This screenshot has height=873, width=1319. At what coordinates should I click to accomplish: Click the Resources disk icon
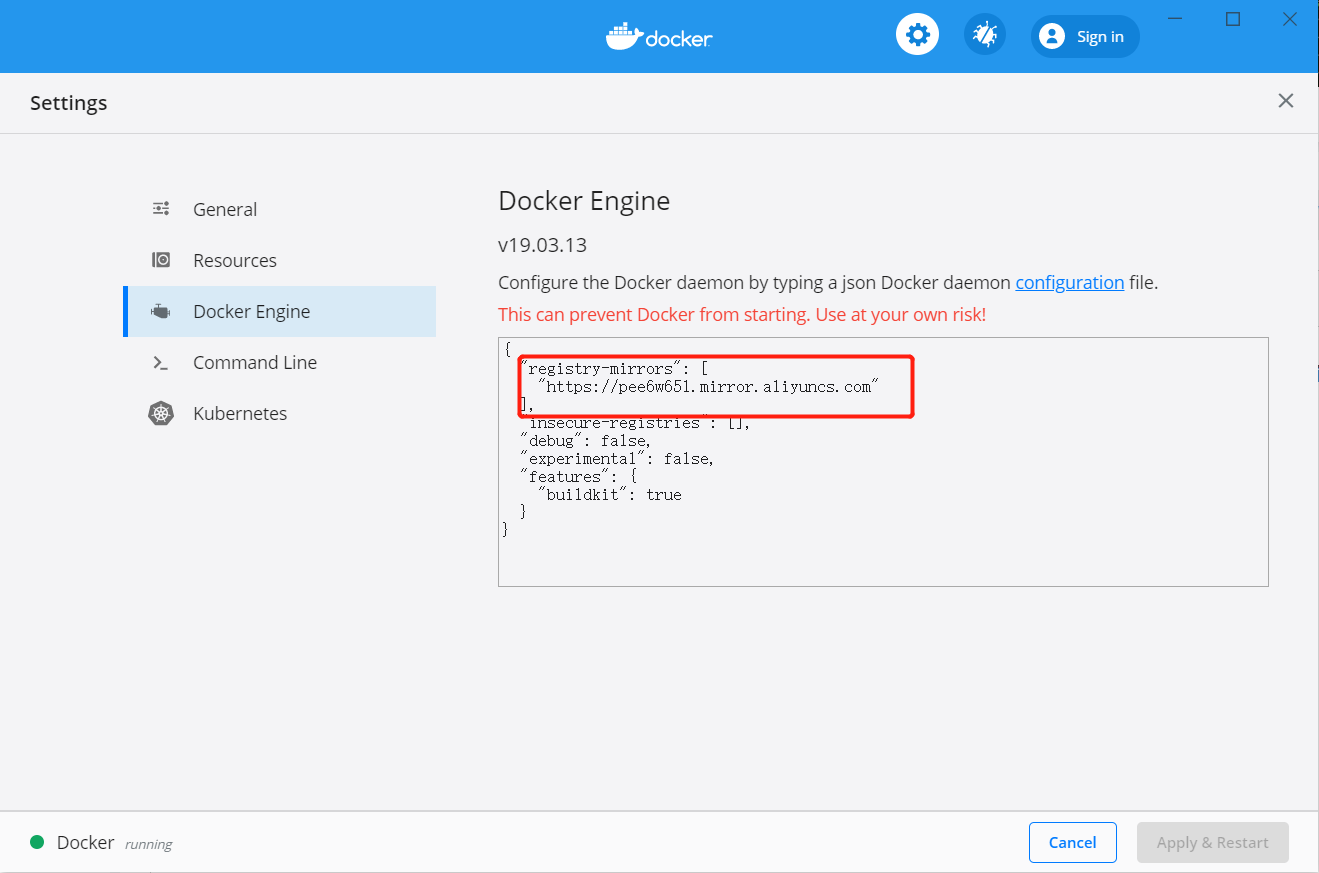coord(161,260)
